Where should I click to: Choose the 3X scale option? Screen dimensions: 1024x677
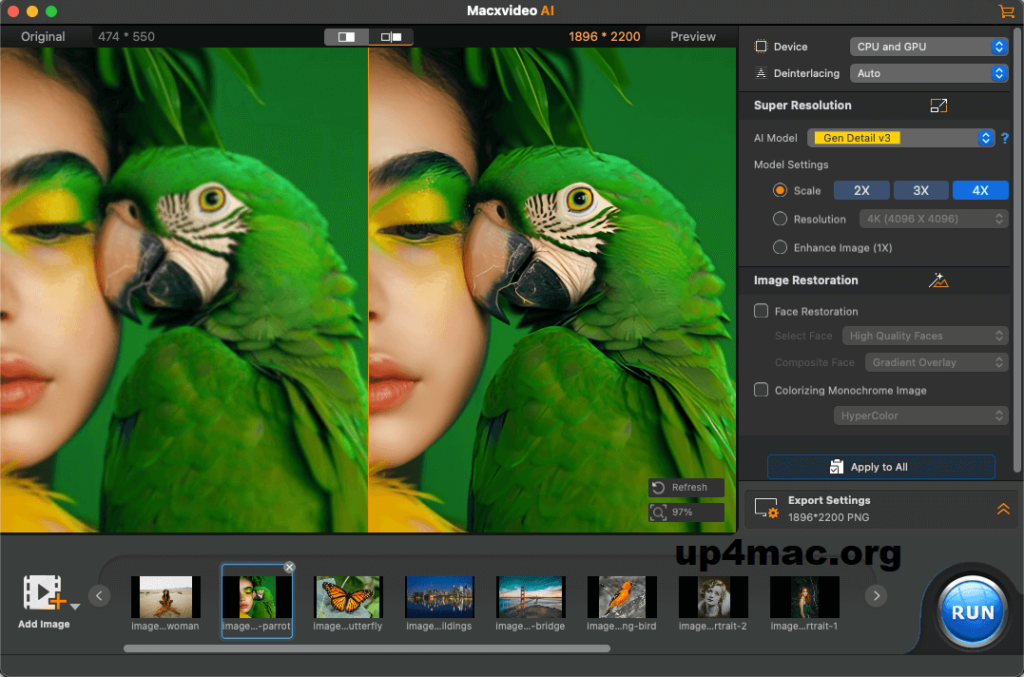[x=920, y=190]
